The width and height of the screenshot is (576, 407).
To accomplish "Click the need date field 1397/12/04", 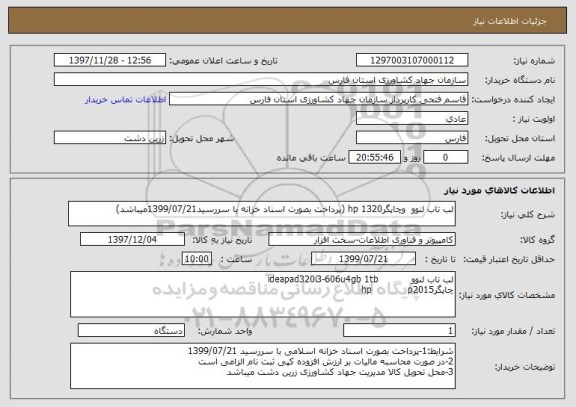I will tap(132, 239).
